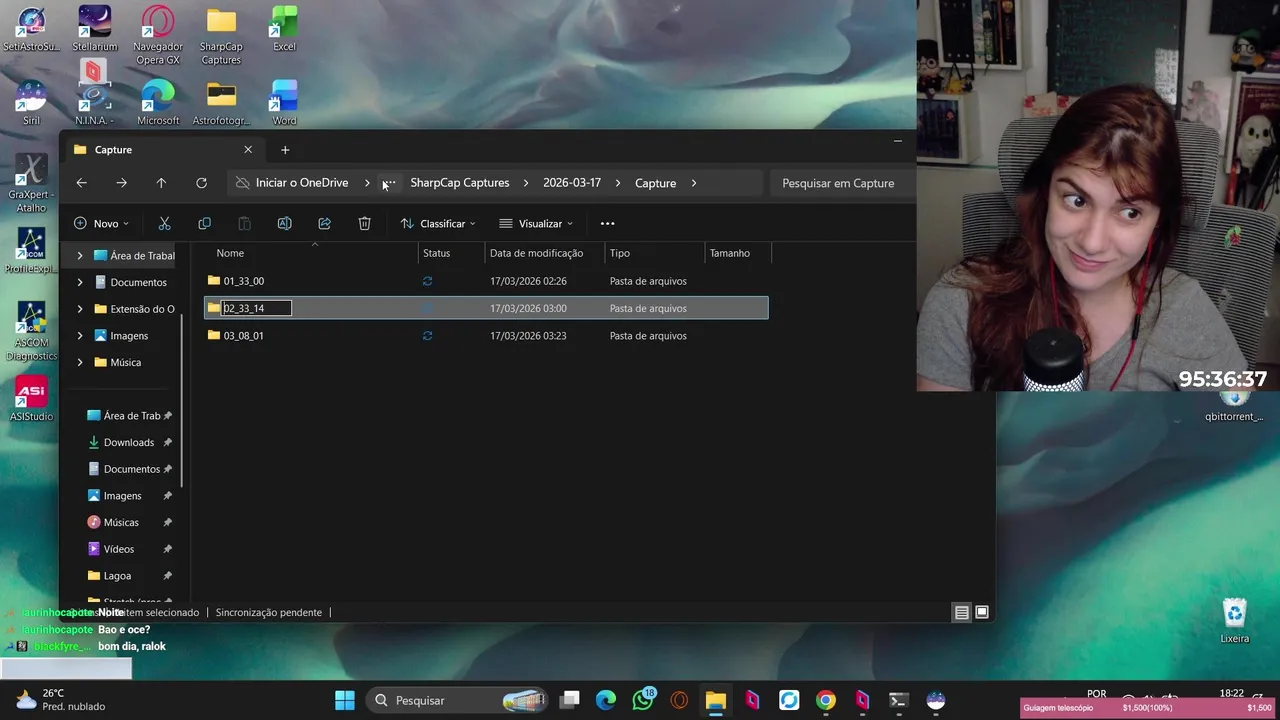1280x720 pixels.
Task: Select the 01_33_00 folder
Action: click(486, 281)
